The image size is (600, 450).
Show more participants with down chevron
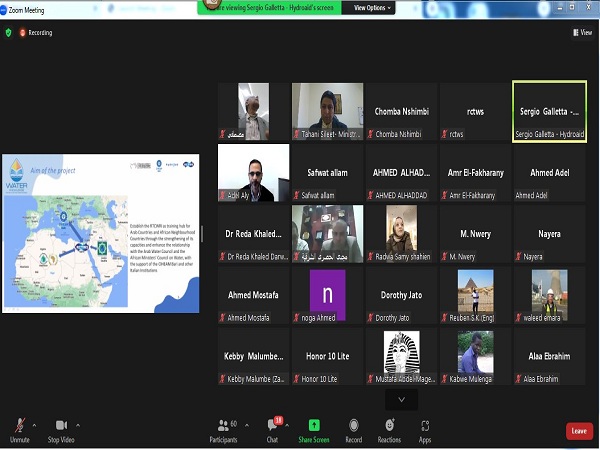[x=401, y=398]
